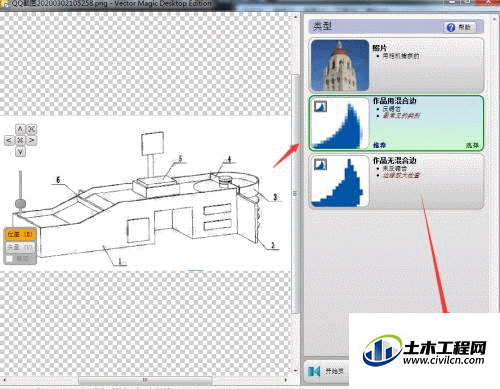Click the preview scrollbar's down arrow

coord(295,371)
